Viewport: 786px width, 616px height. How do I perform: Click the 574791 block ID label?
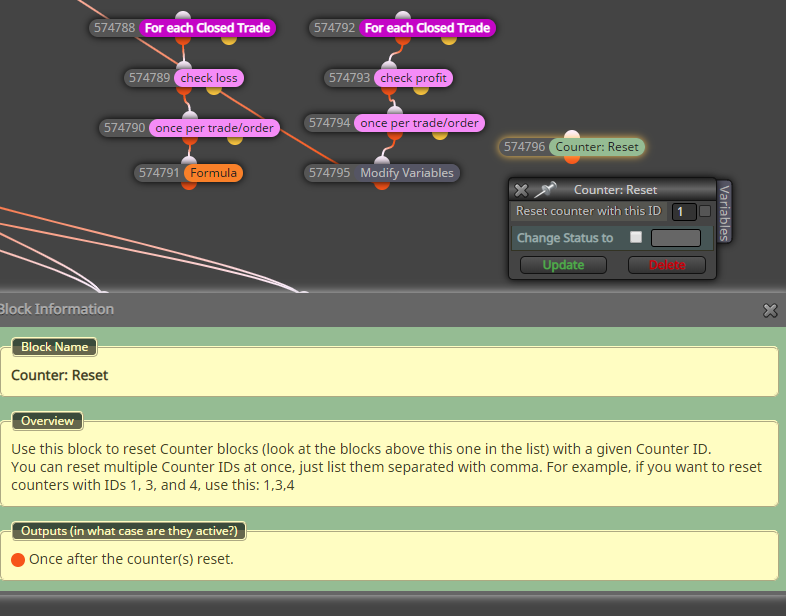pos(159,173)
